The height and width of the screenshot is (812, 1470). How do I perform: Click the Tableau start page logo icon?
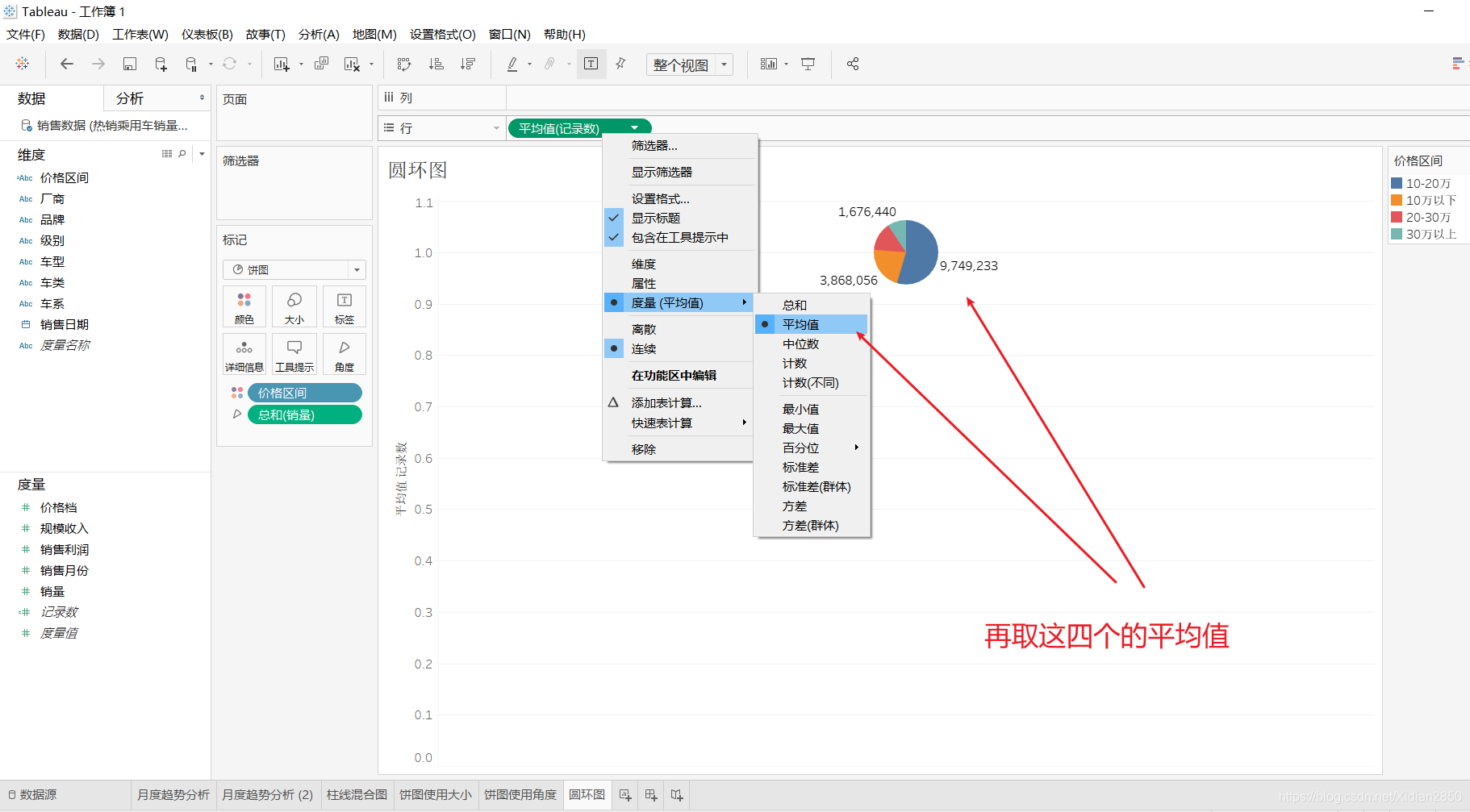pos(23,64)
